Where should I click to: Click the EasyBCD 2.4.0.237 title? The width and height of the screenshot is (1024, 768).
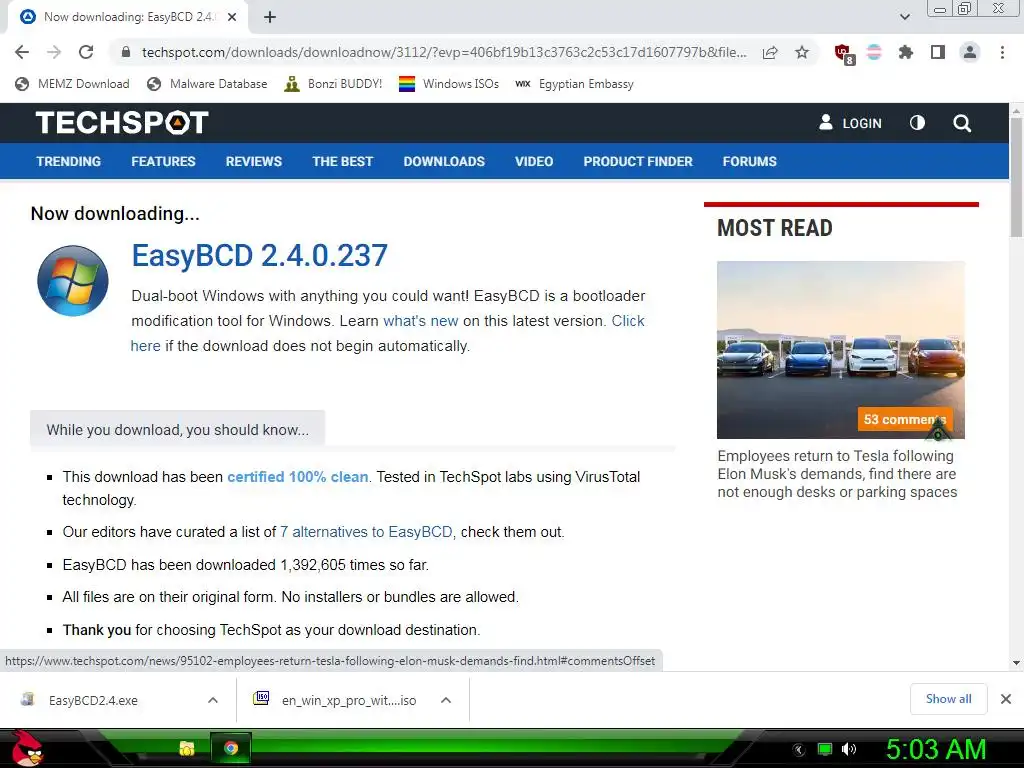click(x=260, y=255)
